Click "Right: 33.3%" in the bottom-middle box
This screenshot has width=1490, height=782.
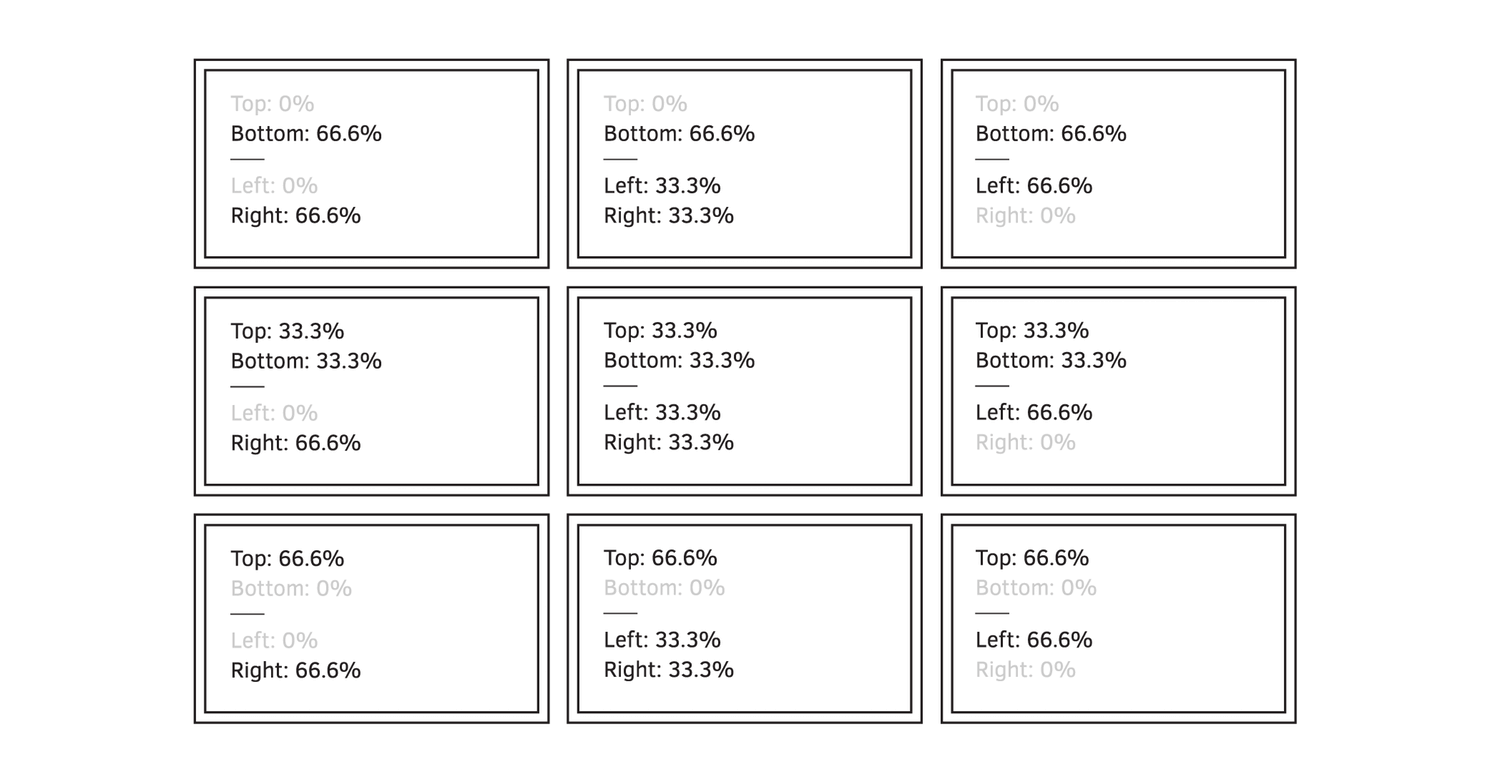(668, 670)
